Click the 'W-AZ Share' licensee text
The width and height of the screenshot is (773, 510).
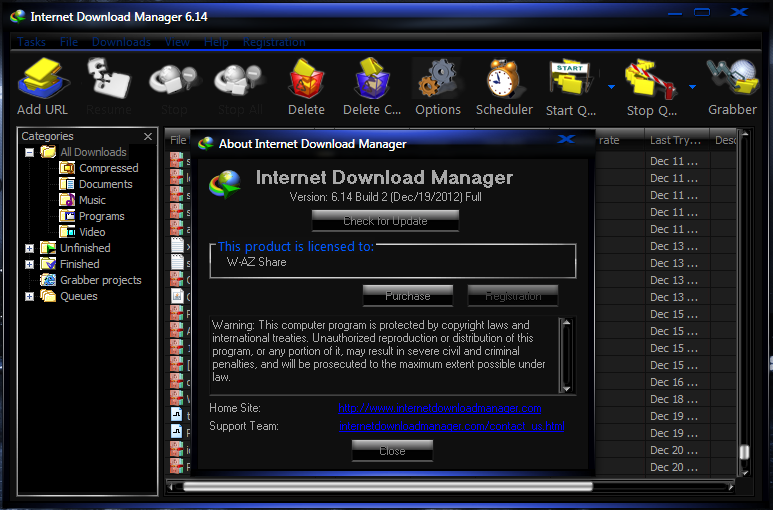tap(256, 262)
